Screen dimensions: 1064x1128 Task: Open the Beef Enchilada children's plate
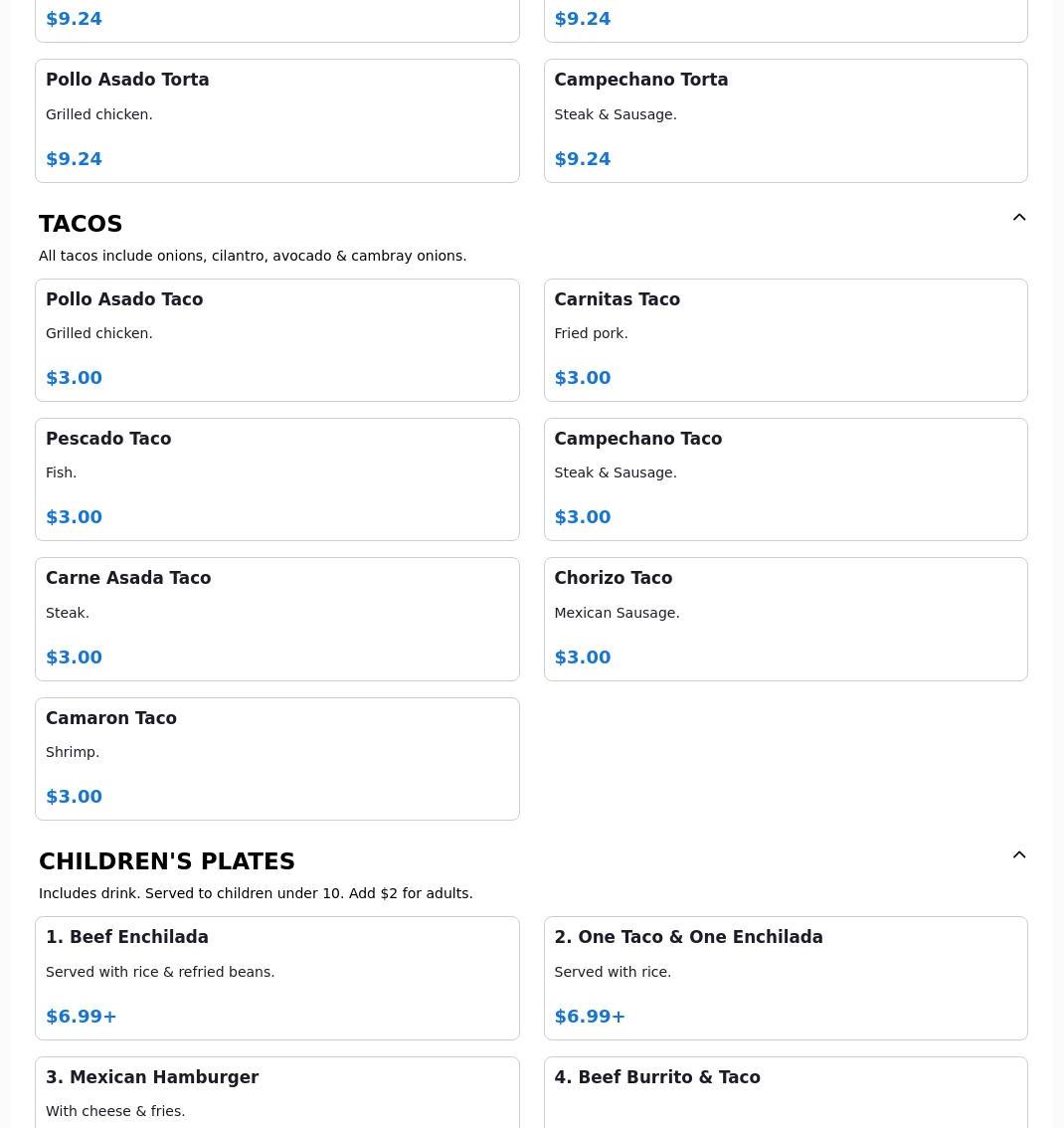tap(276, 978)
